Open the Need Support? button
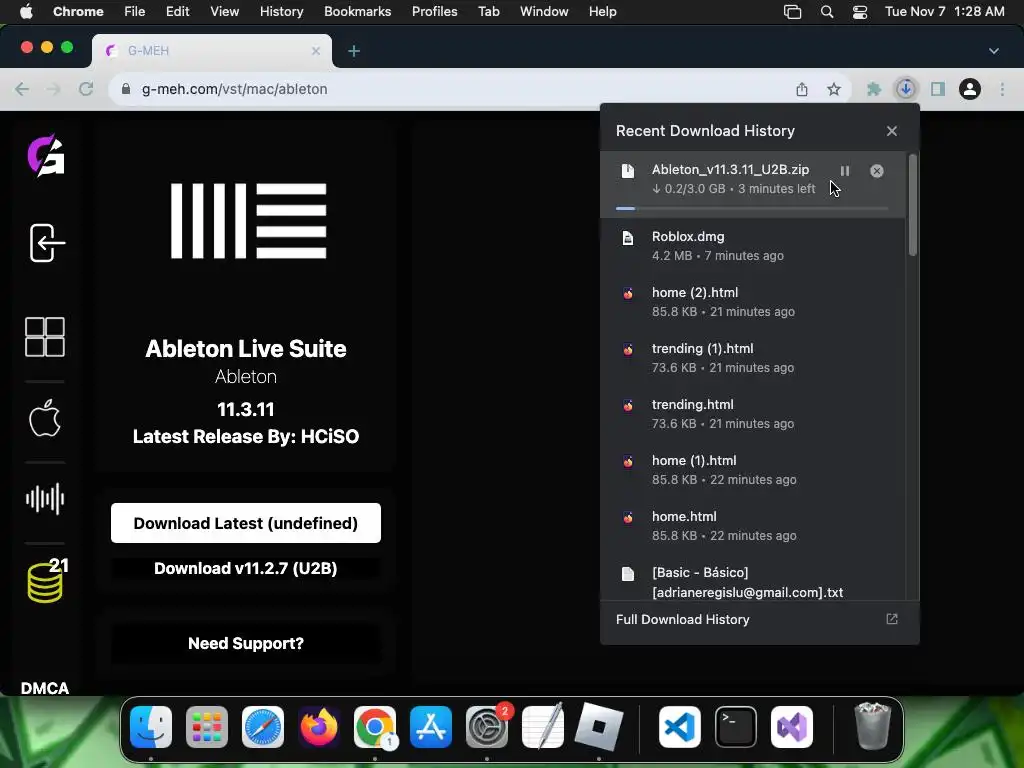1024x768 pixels. [x=246, y=643]
